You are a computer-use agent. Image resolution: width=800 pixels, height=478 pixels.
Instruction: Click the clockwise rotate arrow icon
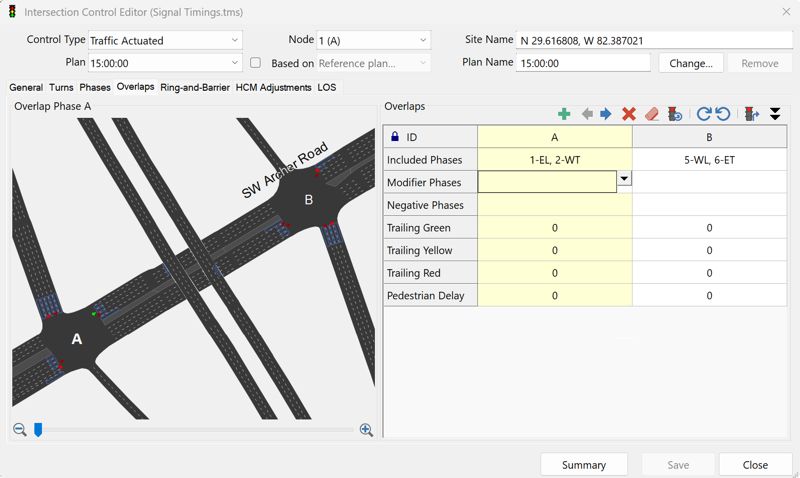(704, 114)
